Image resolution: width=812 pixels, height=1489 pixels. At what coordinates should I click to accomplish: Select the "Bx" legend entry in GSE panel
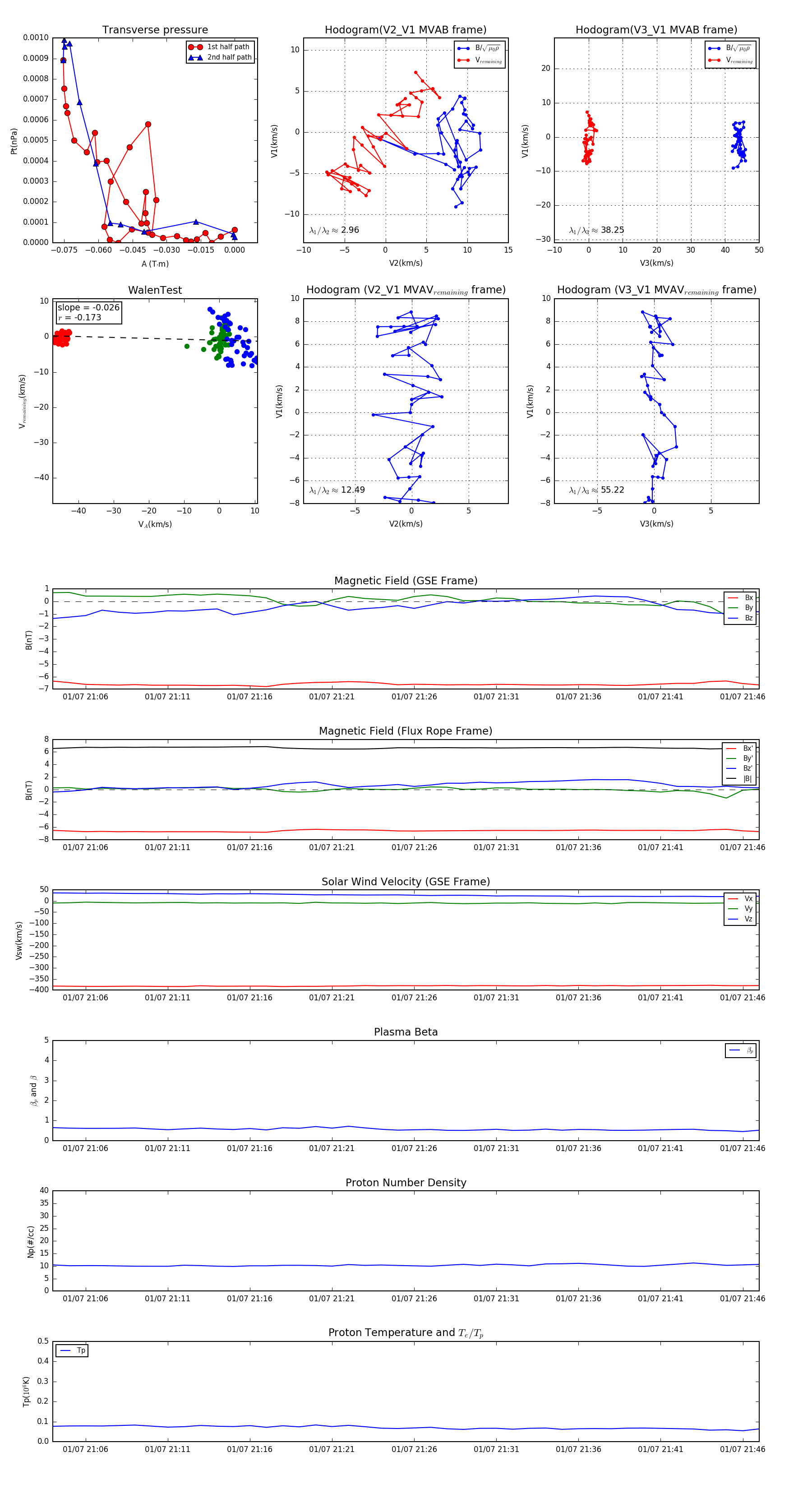click(x=740, y=598)
